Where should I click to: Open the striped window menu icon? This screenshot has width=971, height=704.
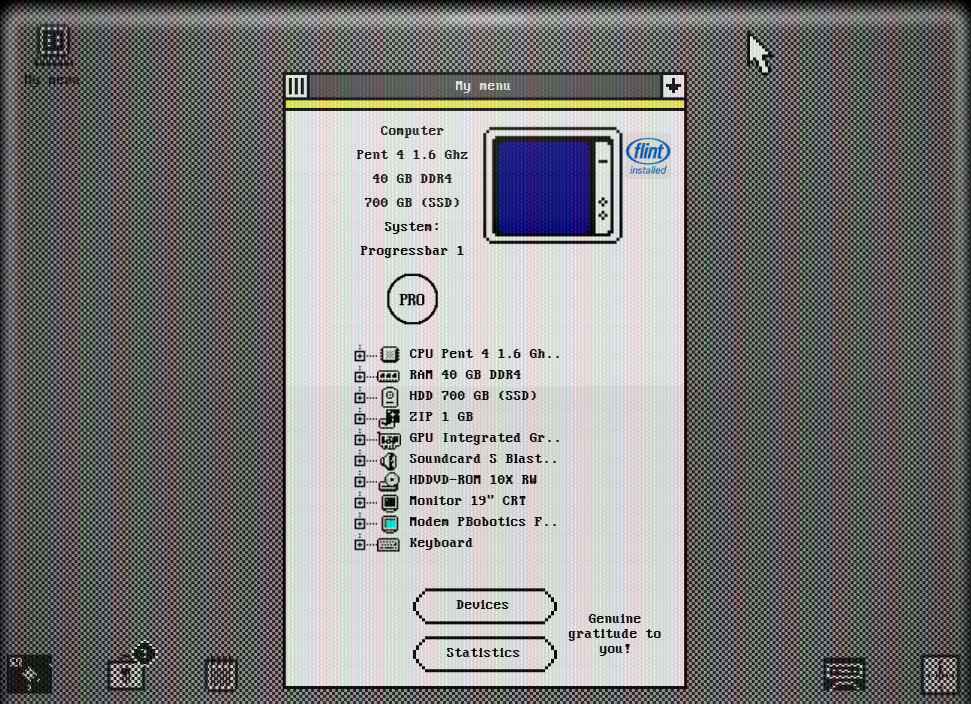[x=296, y=86]
